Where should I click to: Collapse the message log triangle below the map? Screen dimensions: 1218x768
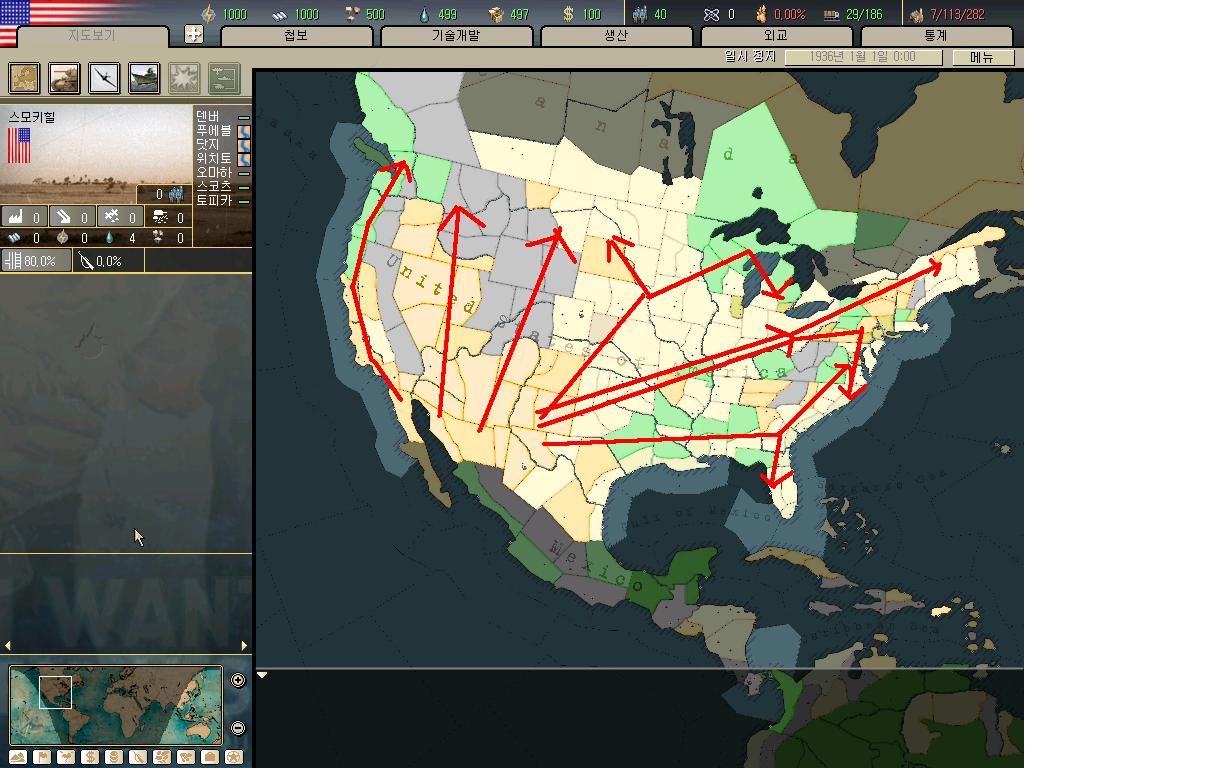(x=262, y=675)
